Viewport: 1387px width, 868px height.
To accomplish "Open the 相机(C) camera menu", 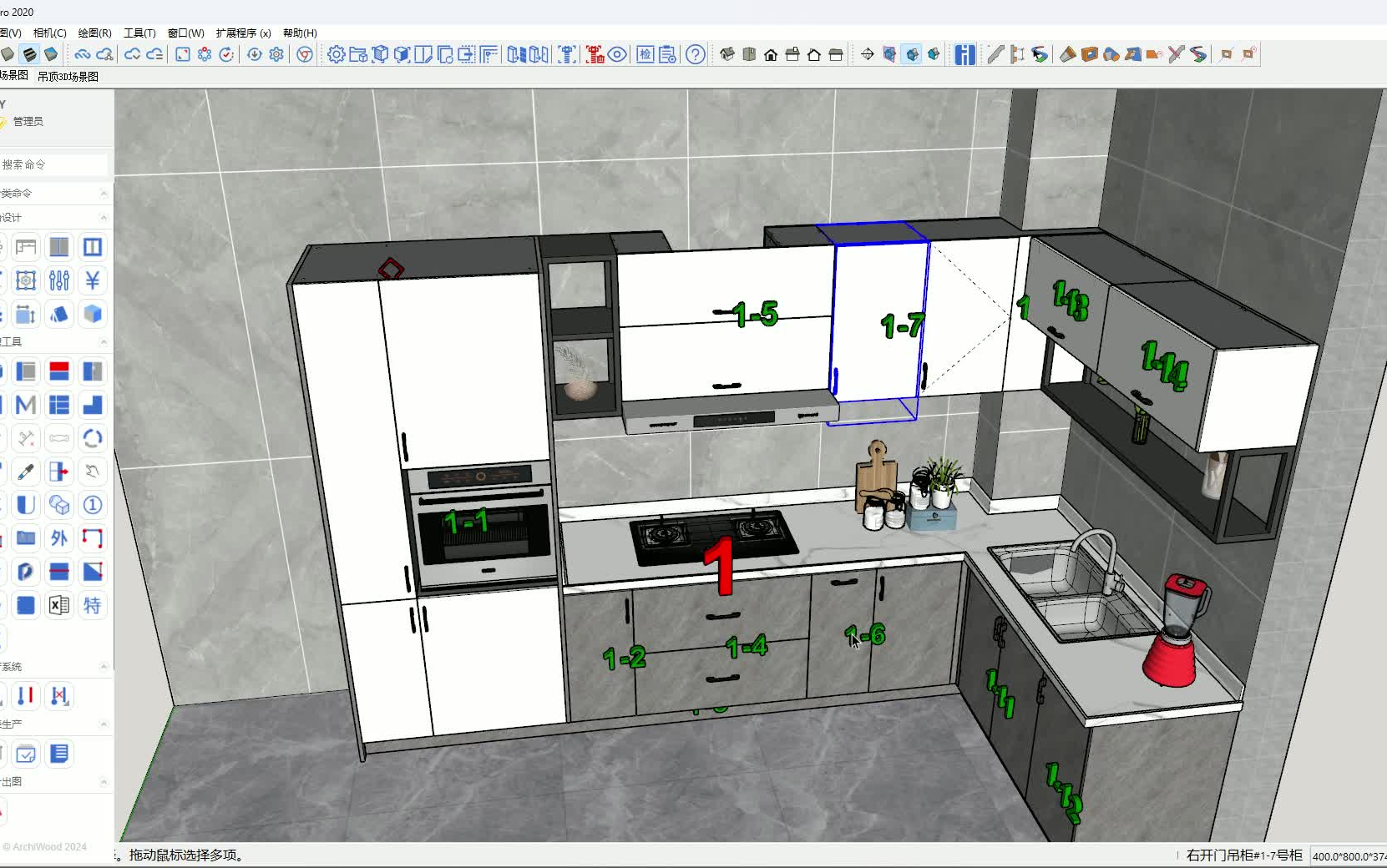I will pos(49,33).
